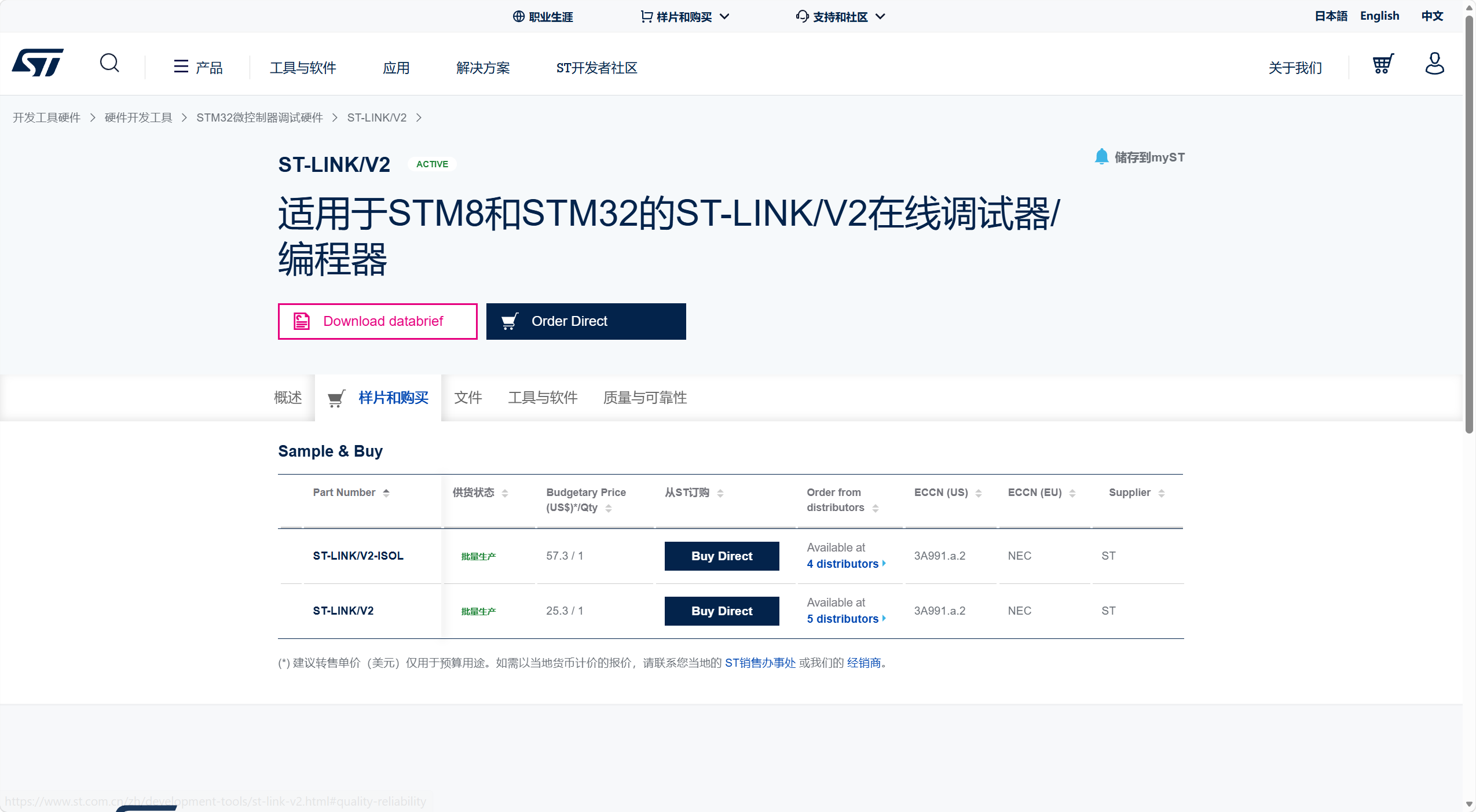Click the ST logo in header
The width and height of the screenshot is (1476, 812).
tap(38, 63)
